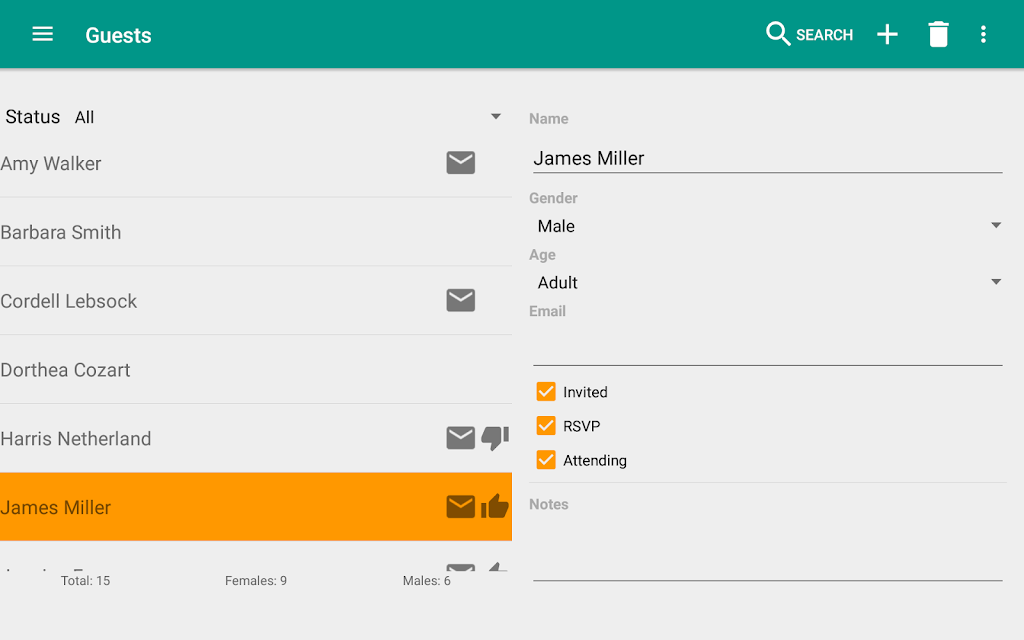
Task: Toggle the Attending checkbox
Action: (546, 460)
